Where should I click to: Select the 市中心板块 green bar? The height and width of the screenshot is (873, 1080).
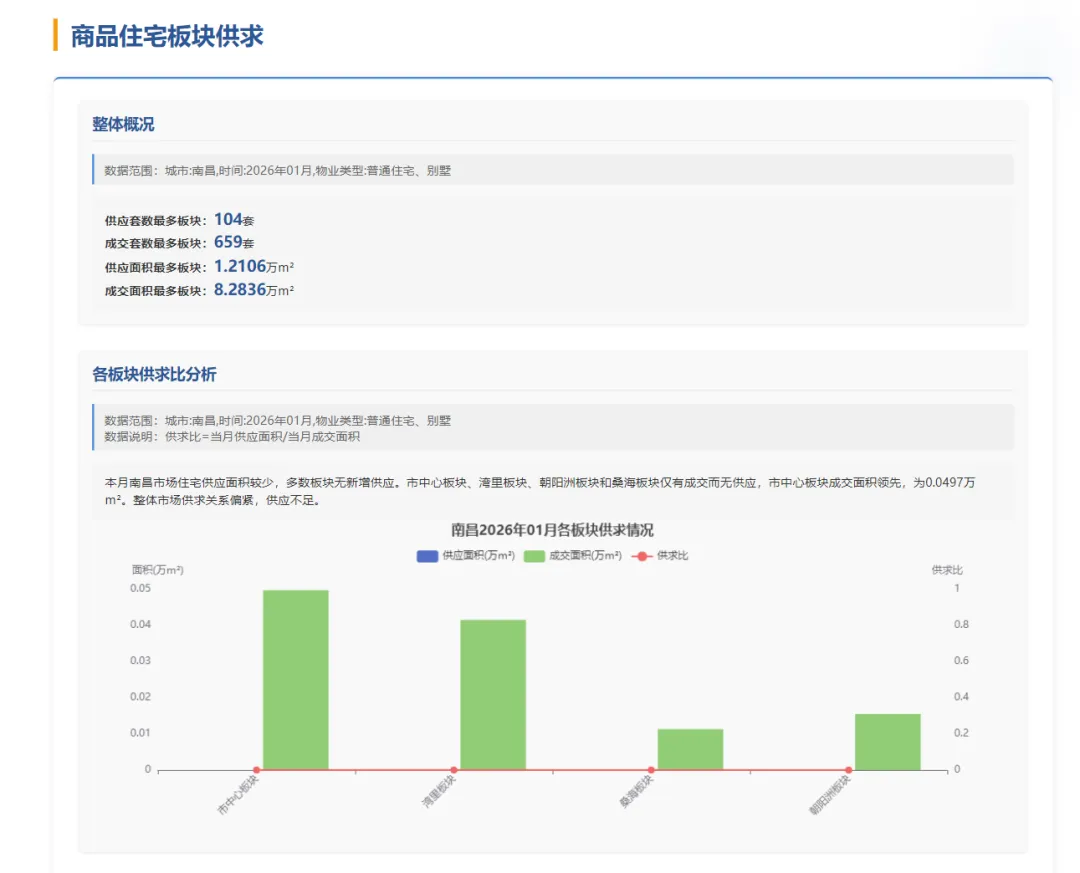coord(295,680)
